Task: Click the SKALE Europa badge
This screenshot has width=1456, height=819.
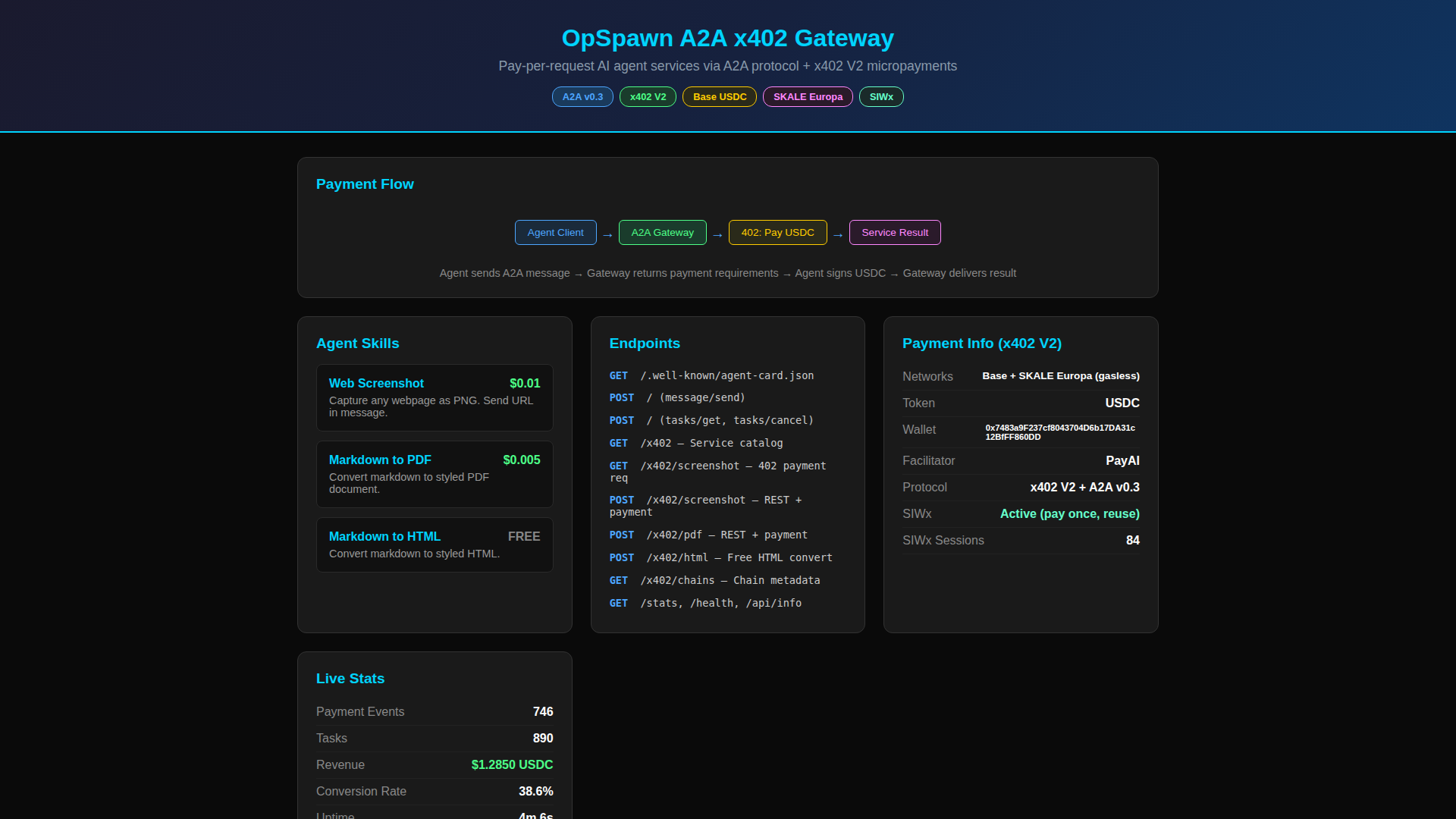Action: pyautogui.click(x=808, y=97)
